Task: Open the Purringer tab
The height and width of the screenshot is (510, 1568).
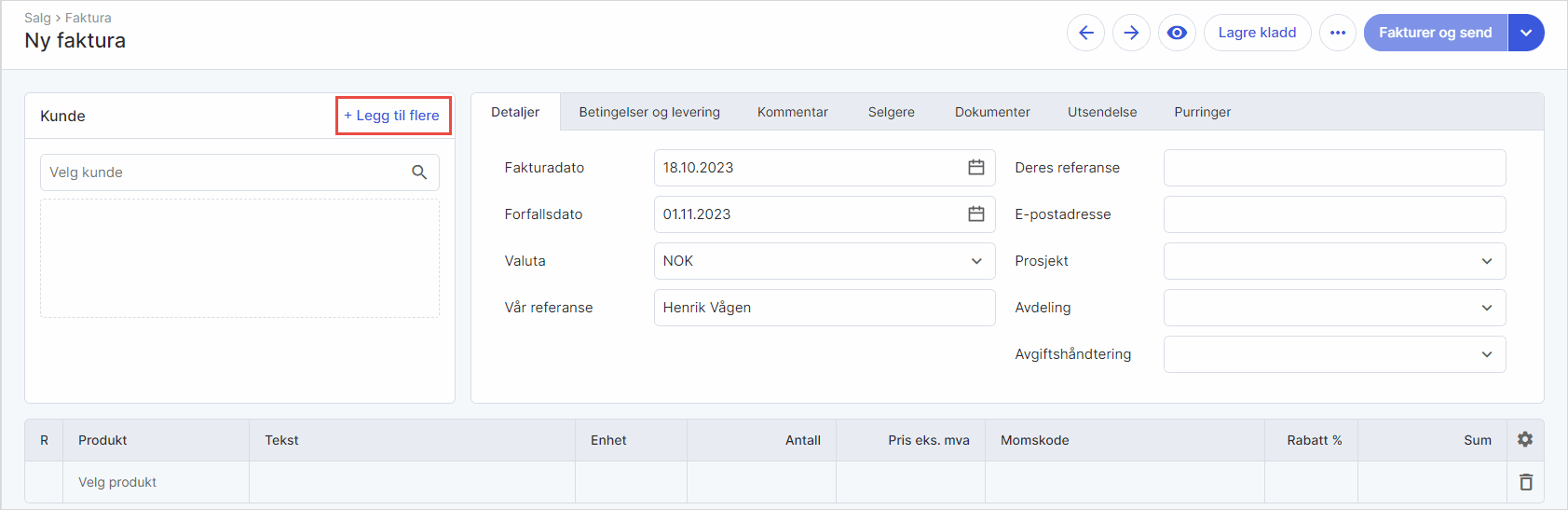Action: pos(1202,112)
